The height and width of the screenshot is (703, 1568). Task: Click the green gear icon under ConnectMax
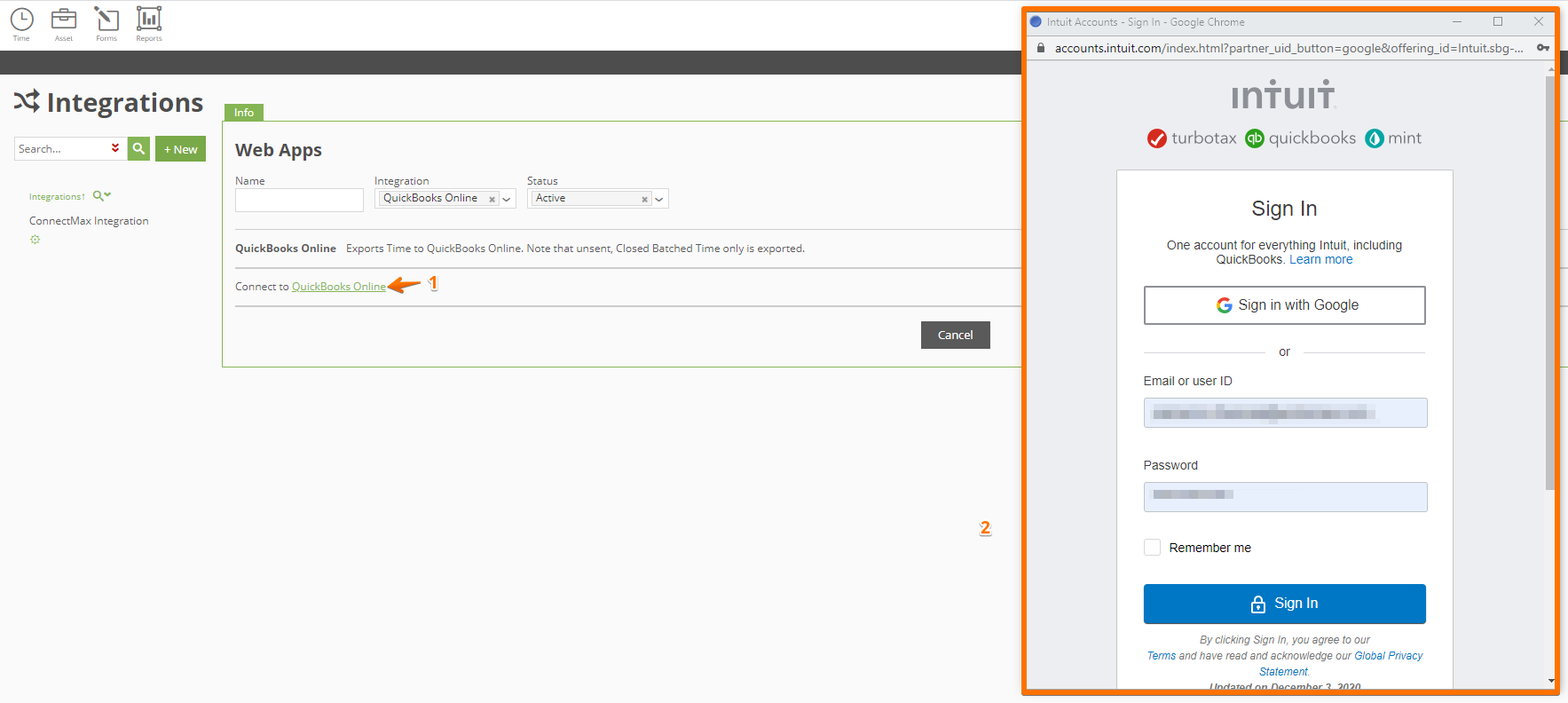(x=35, y=240)
